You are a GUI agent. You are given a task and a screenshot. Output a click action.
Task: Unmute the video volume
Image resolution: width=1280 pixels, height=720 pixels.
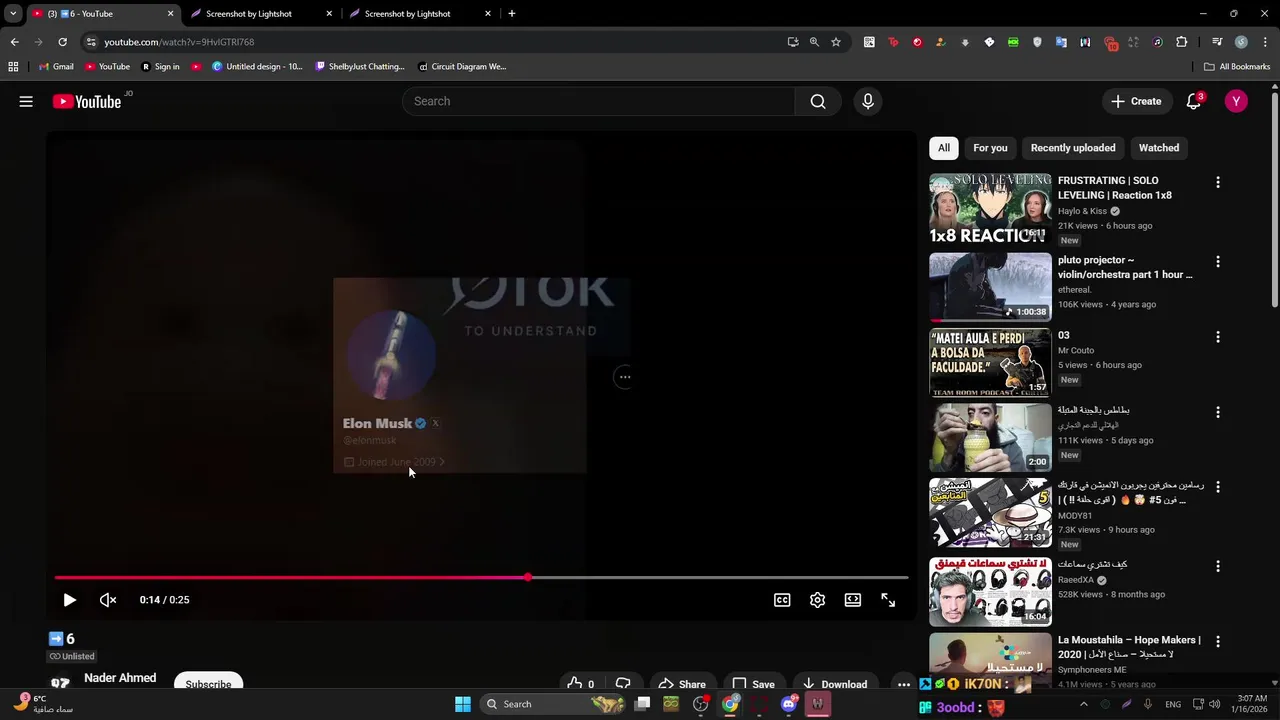click(x=108, y=600)
